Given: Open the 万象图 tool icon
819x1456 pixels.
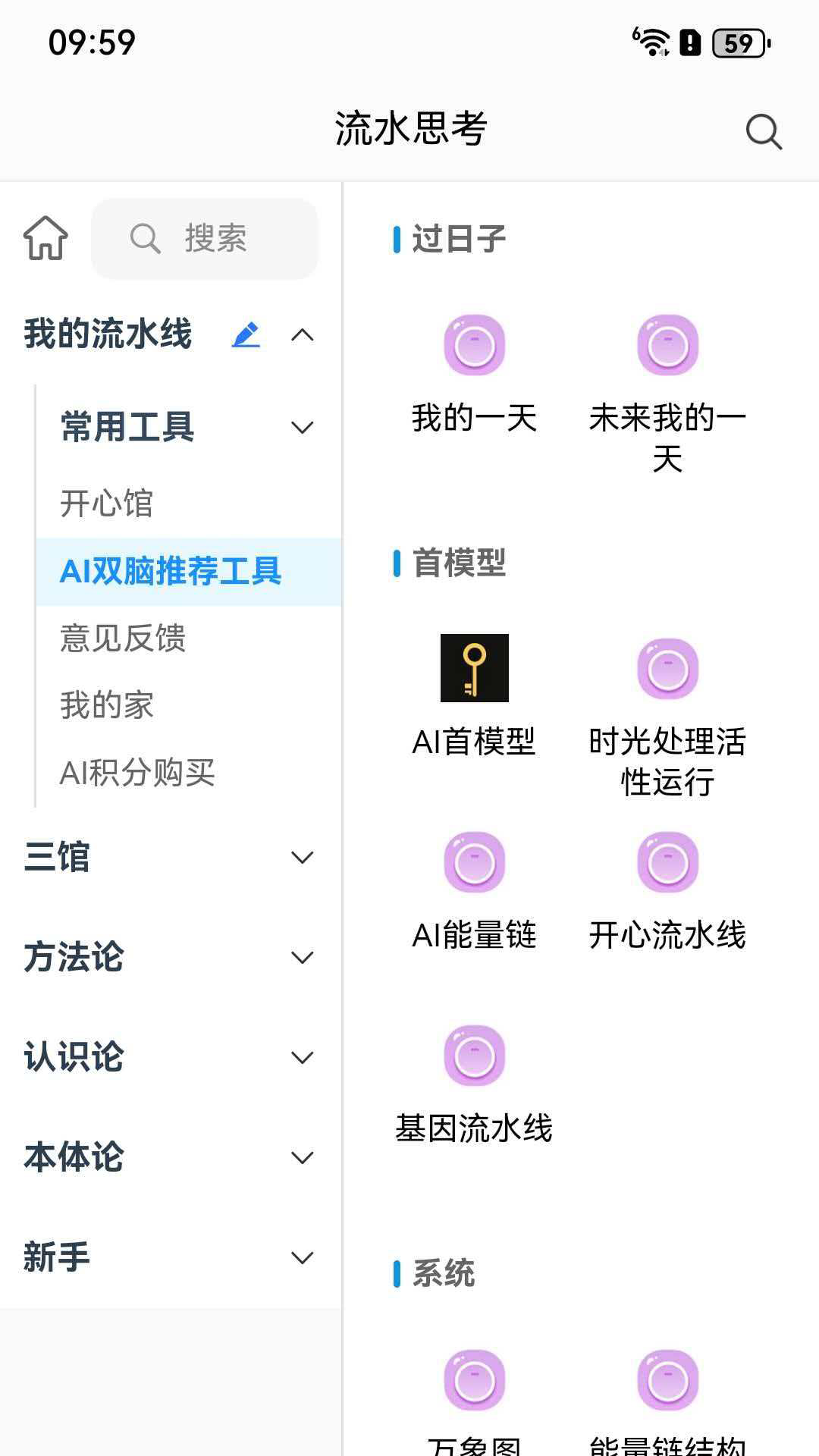Looking at the screenshot, I should pyautogui.click(x=475, y=1382).
